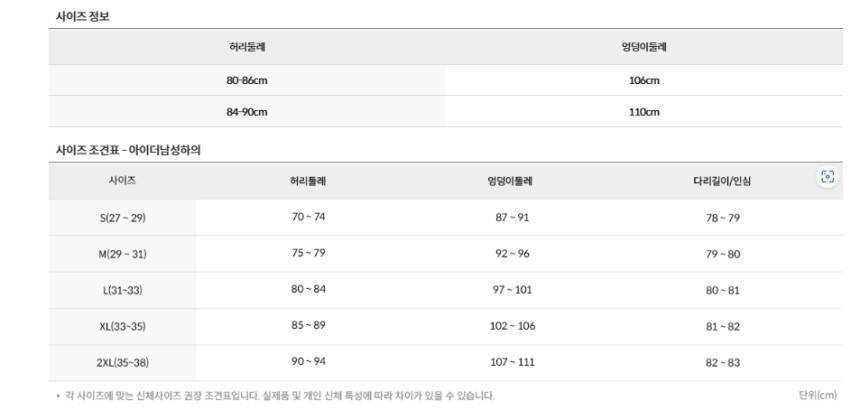860x410 pixels.
Task: Click the 단위(cm) unit label
Action: tap(817, 395)
